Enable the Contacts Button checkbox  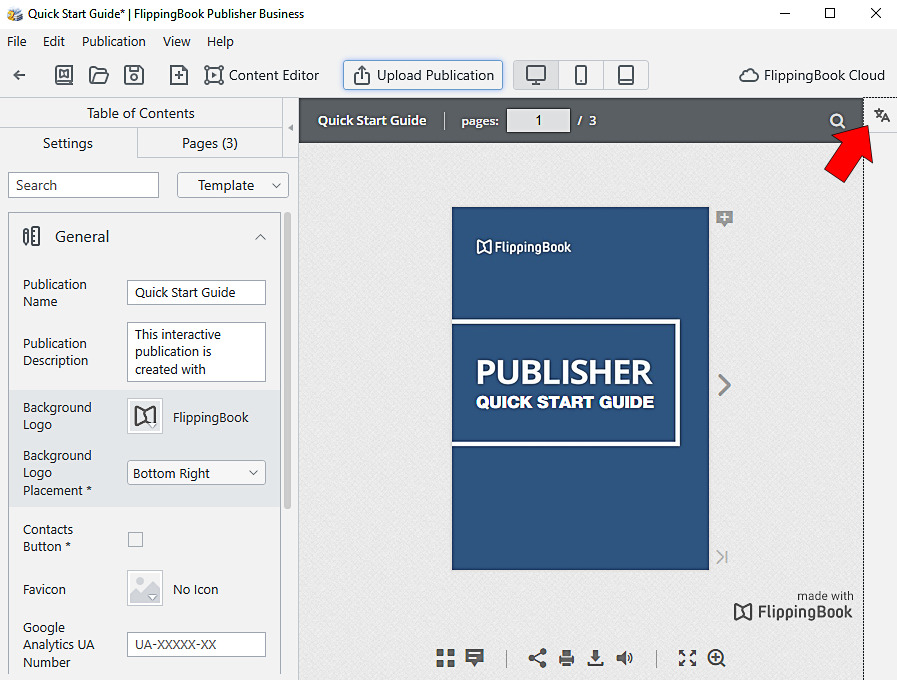click(x=136, y=539)
